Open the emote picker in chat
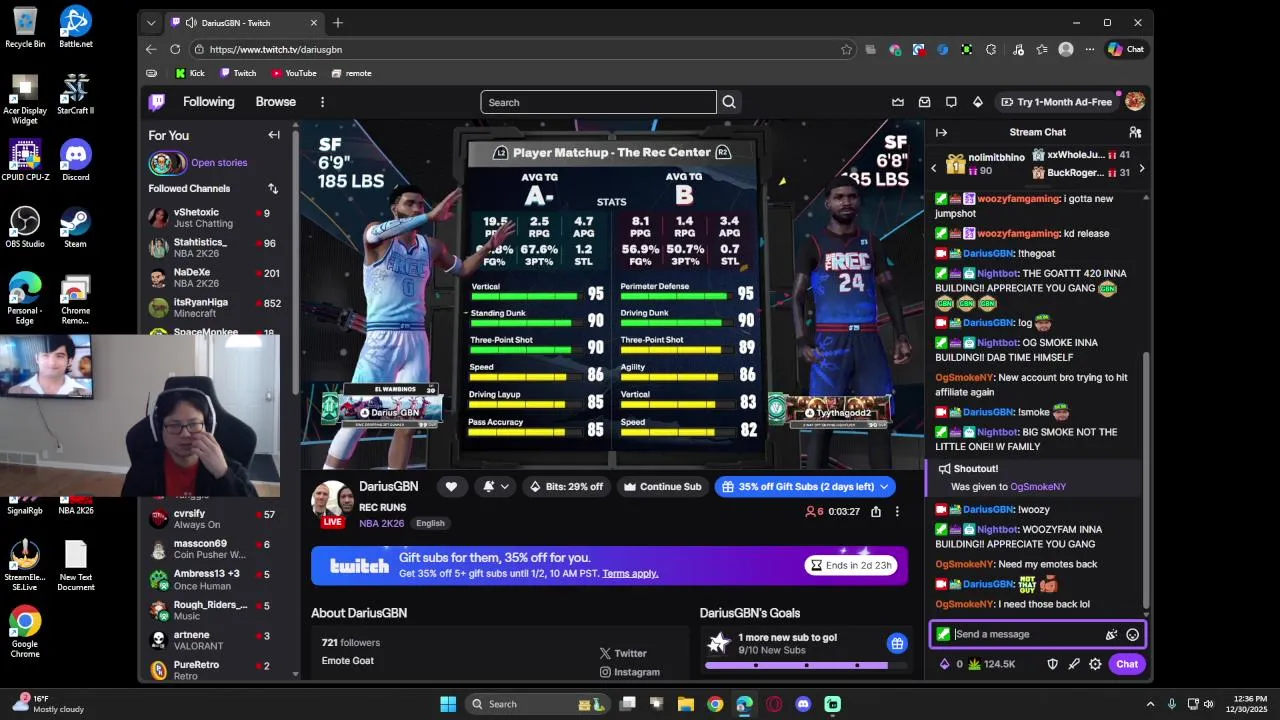This screenshot has height=720, width=1280. (1132, 634)
